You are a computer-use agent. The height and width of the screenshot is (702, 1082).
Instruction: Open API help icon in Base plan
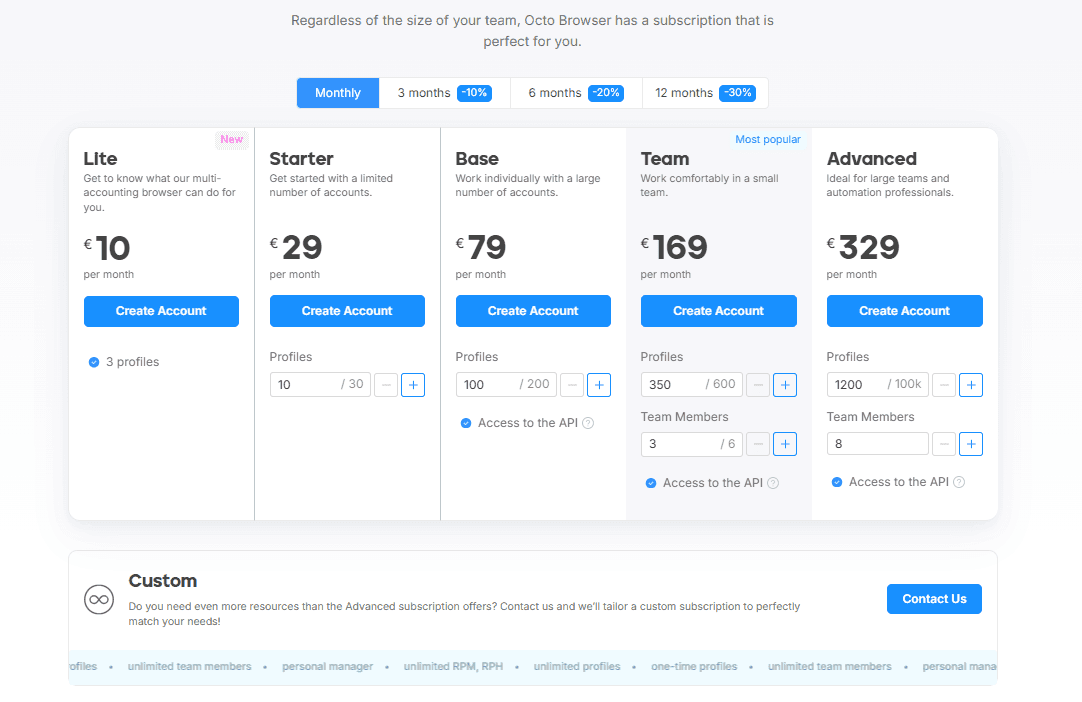pyautogui.click(x=588, y=423)
